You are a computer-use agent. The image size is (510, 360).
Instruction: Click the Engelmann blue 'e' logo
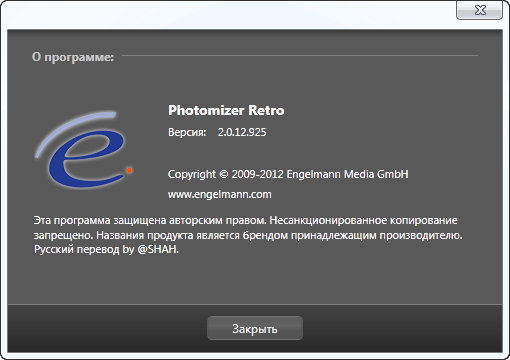(x=84, y=150)
